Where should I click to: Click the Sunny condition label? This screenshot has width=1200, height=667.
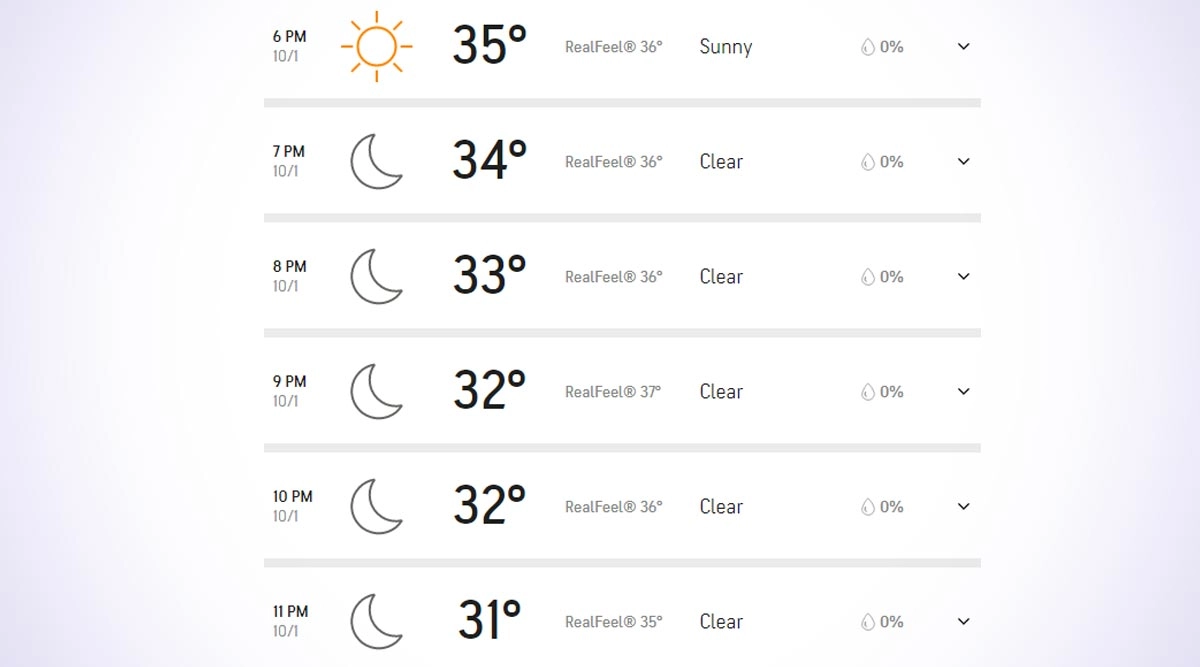[725, 47]
